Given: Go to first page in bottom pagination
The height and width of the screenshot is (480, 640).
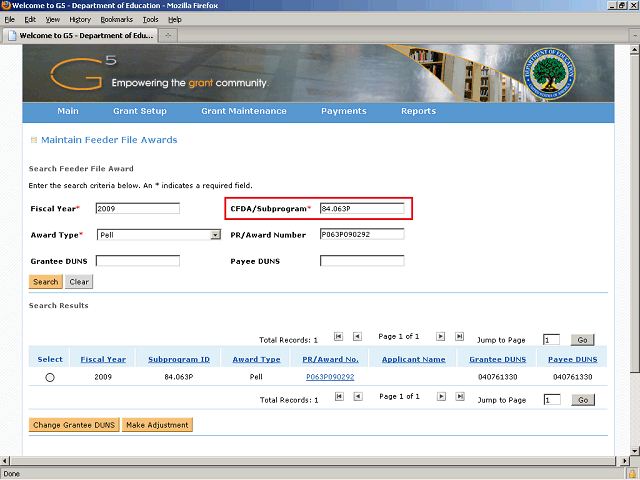Looking at the screenshot, I should pos(339,396).
